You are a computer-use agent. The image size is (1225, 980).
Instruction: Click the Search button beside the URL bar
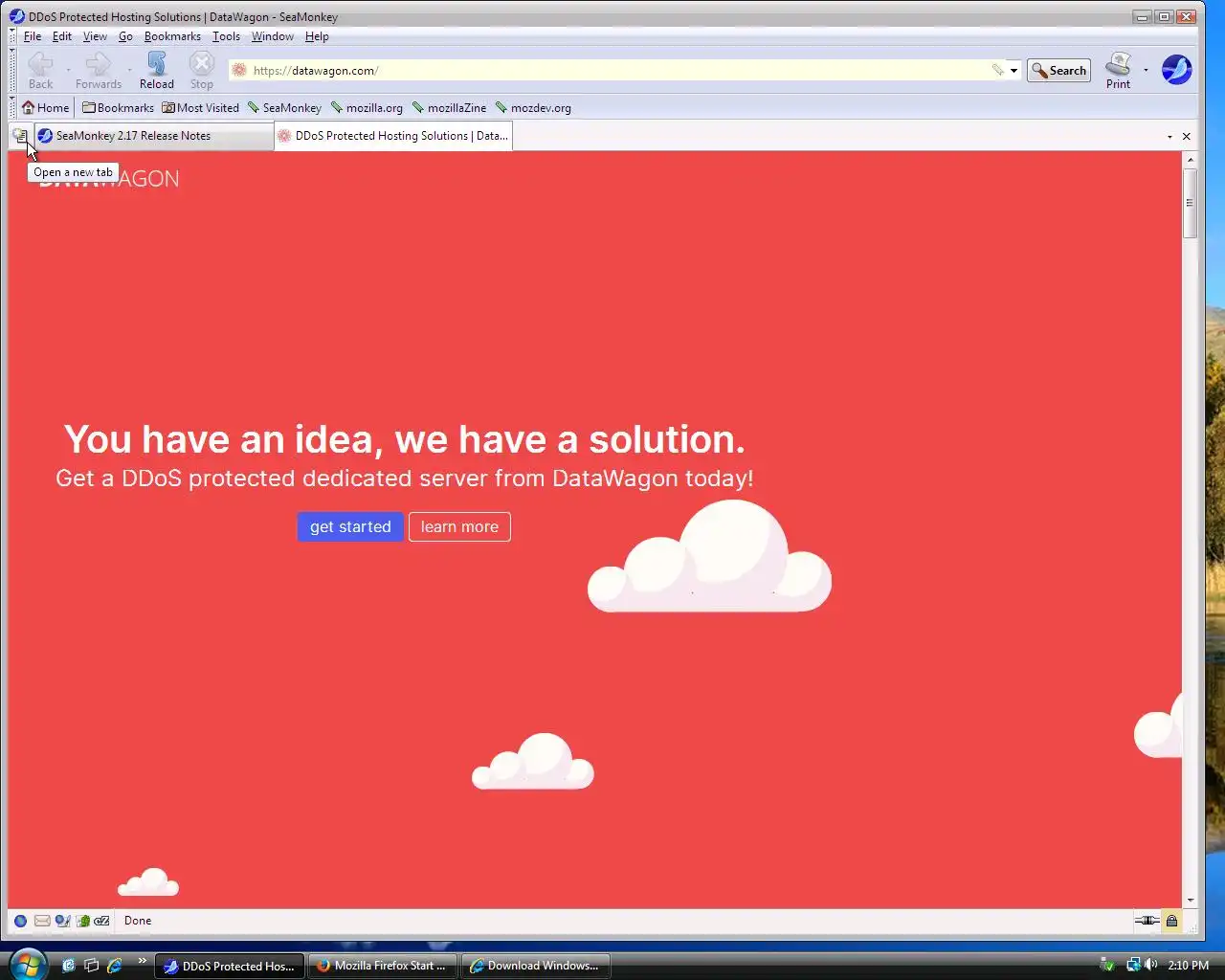pyautogui.click(x=1058, y=70)
